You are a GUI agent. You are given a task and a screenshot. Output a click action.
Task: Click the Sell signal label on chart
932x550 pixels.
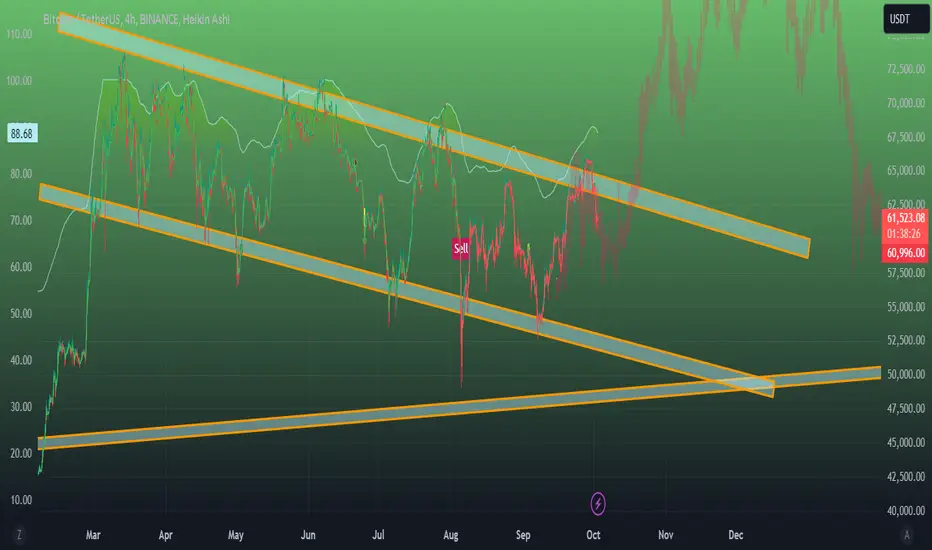tap(461, 248)
